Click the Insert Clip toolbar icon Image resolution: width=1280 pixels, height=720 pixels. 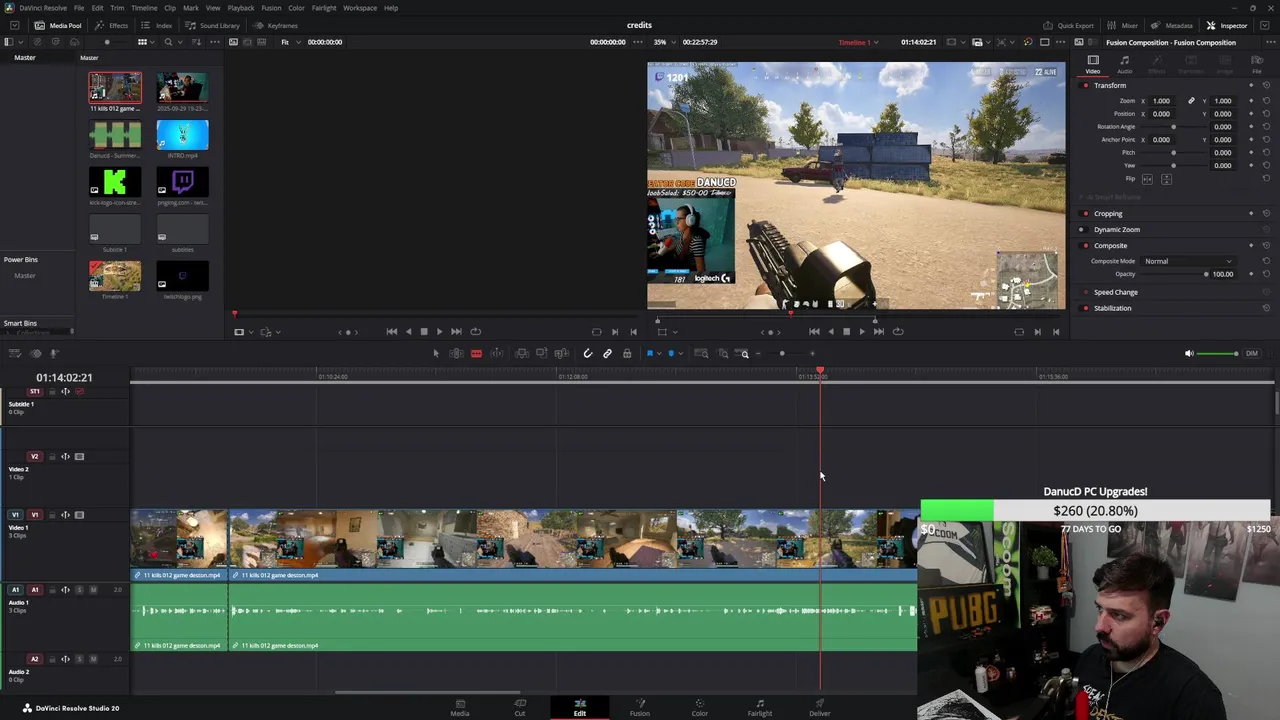click(521, 353)
